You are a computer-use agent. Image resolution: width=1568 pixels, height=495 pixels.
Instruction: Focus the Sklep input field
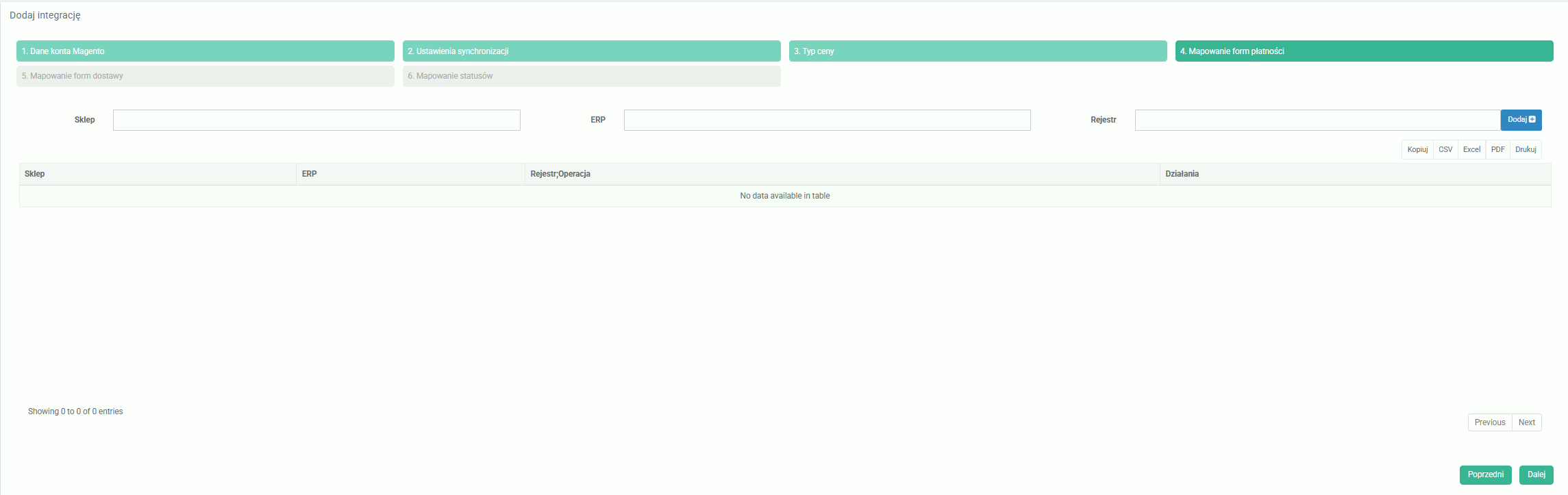coord(316,120)
